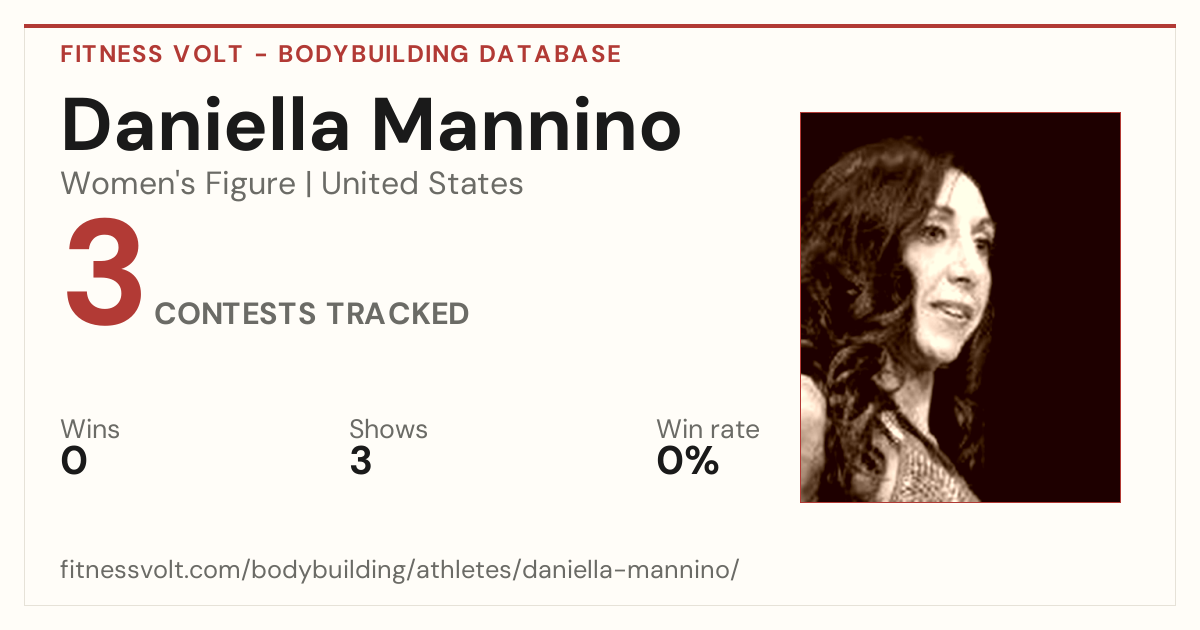Click the Contests Tracked label
This screenshot has height=630, width=1200.
(312, 314)
